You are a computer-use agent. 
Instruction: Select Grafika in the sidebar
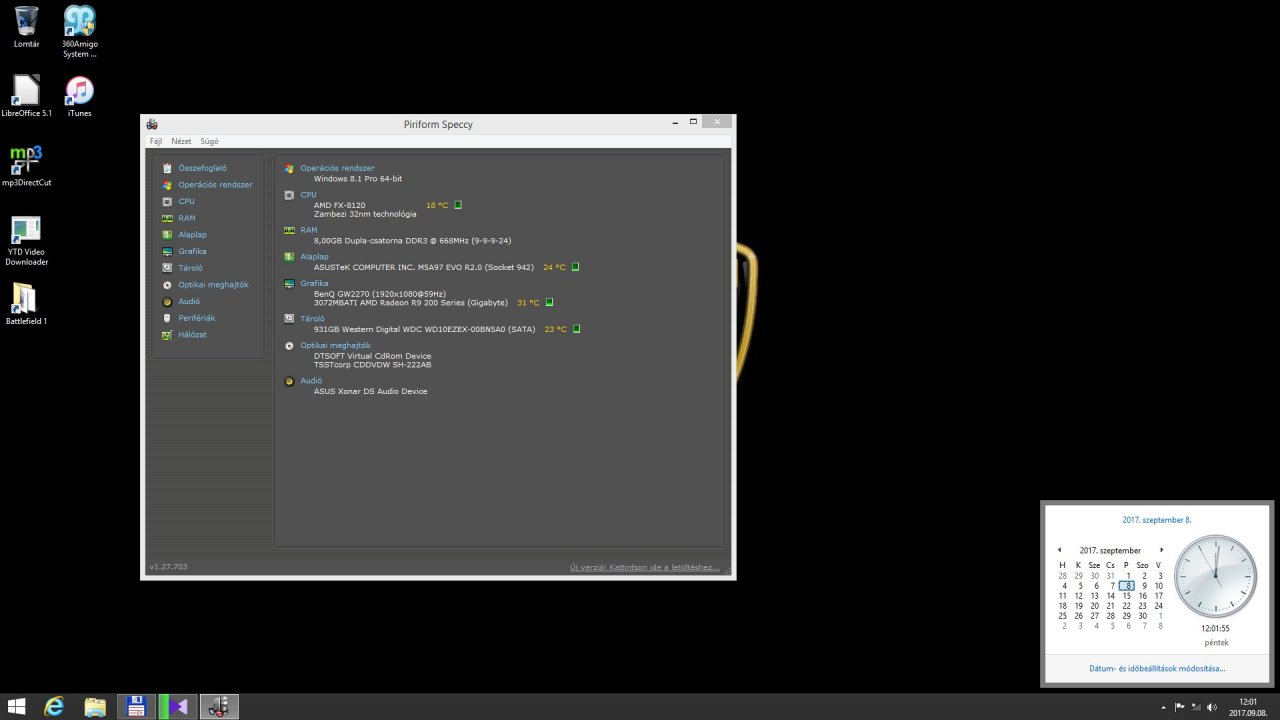pos(192,251)
